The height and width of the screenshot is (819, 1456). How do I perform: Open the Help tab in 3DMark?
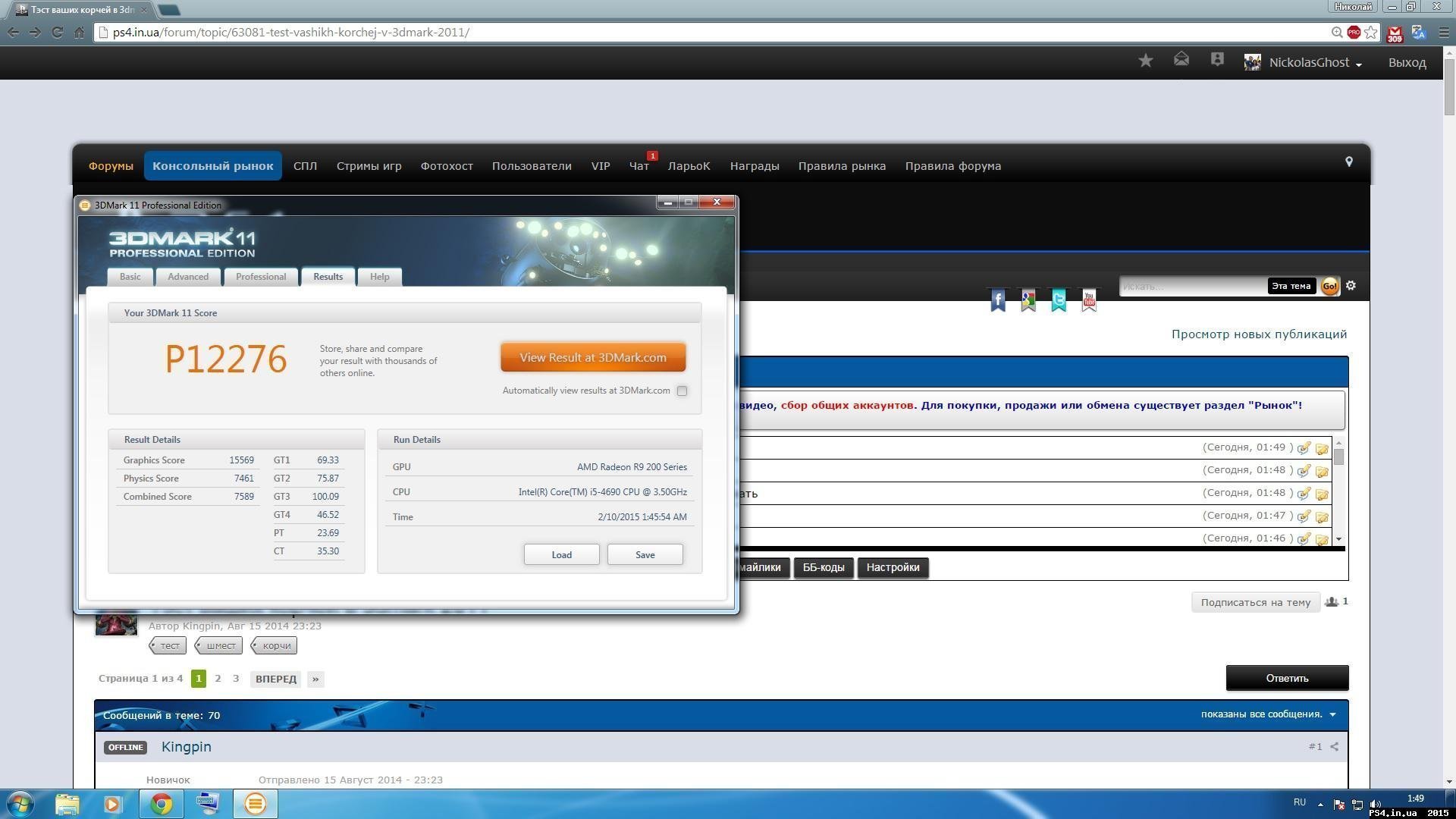[379, 277]
